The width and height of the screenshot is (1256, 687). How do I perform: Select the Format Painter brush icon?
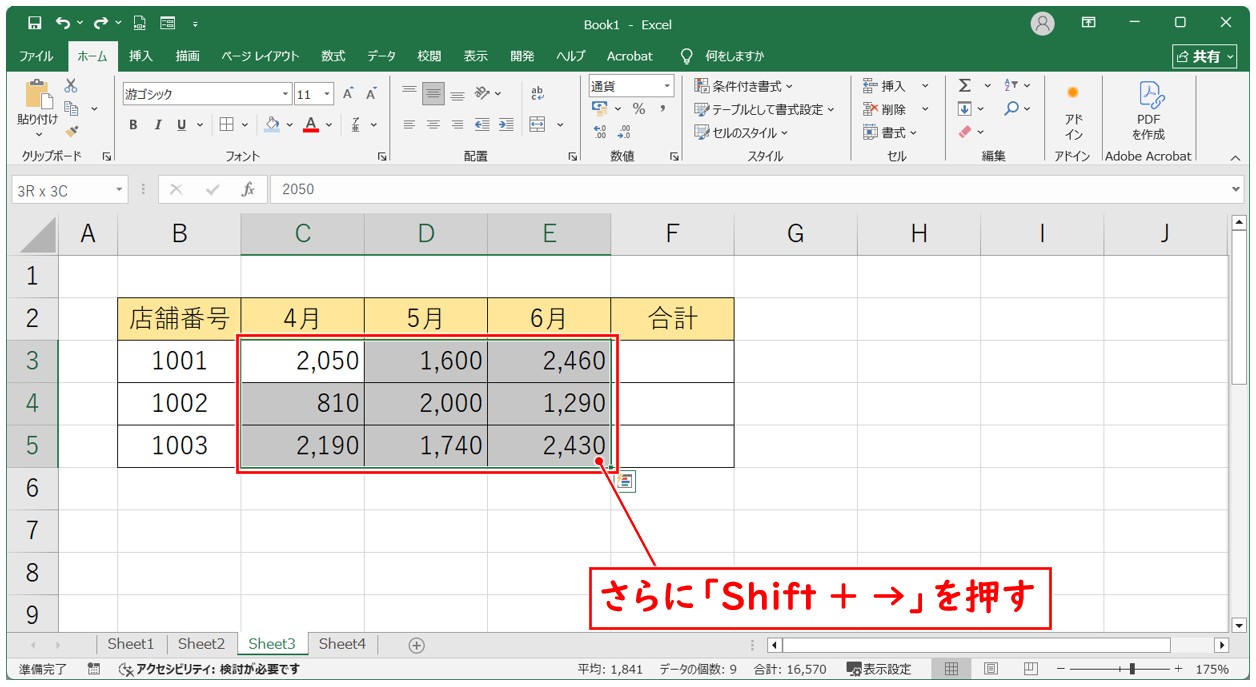pyautogui.click(x=71, y=131)
